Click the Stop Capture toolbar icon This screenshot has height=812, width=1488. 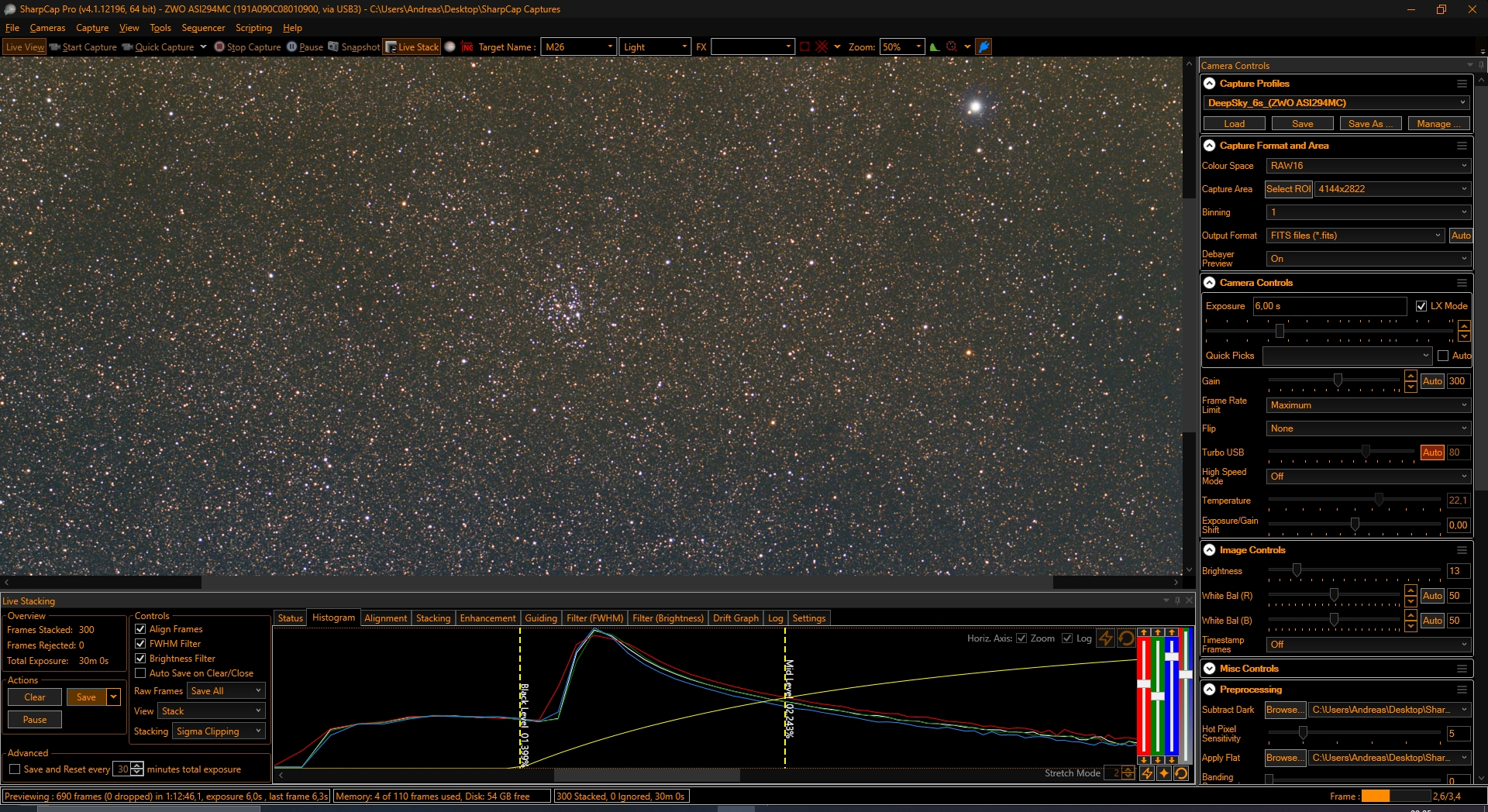coord(219,46)
